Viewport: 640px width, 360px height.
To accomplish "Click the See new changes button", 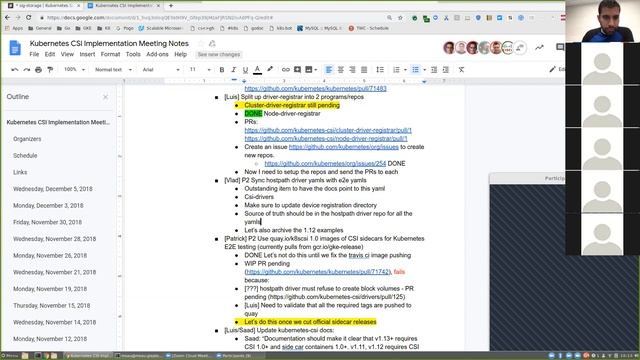I will [219, 54].
